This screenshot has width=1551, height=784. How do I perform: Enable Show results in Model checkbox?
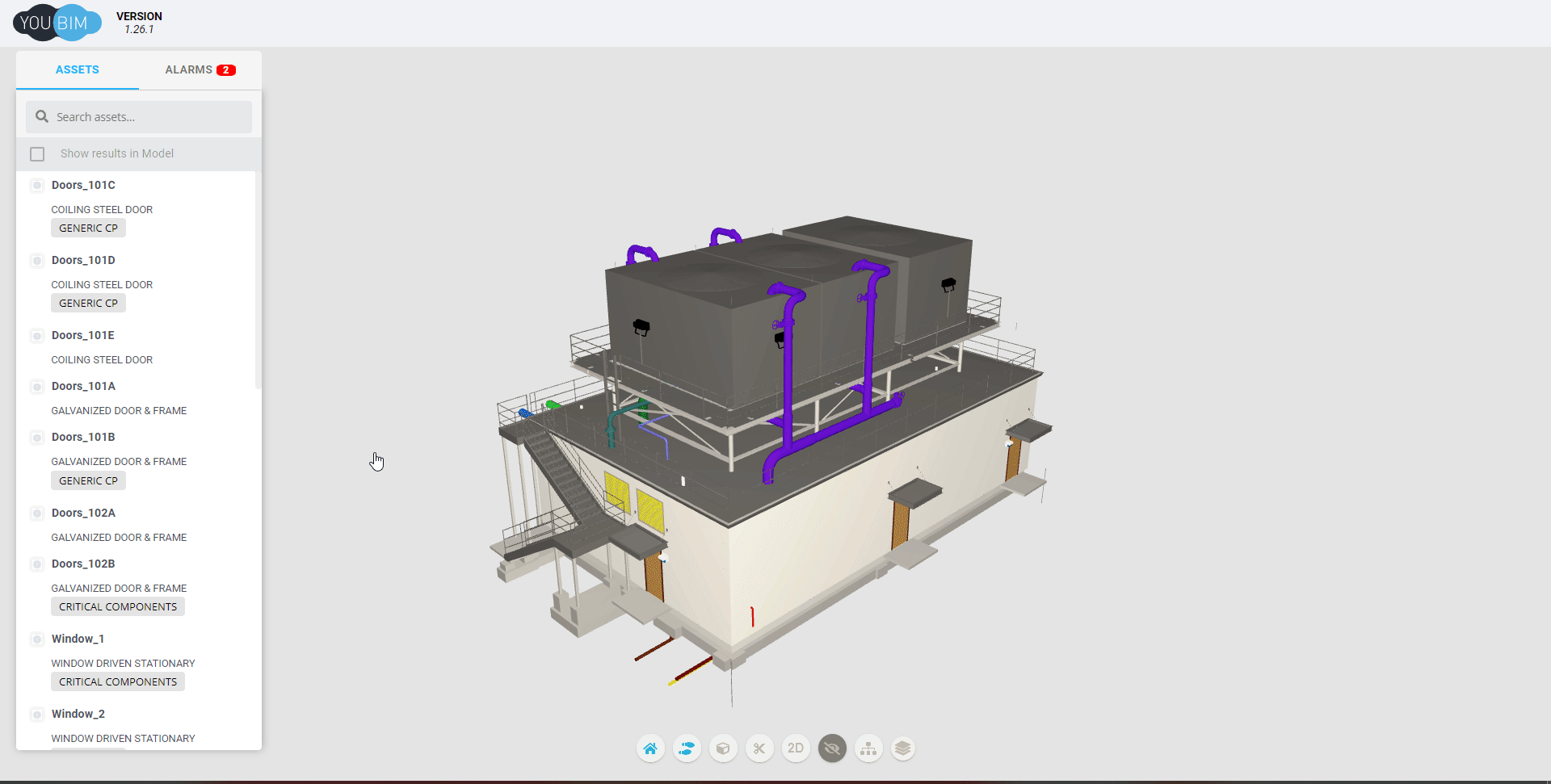click(x=37, y=154)
